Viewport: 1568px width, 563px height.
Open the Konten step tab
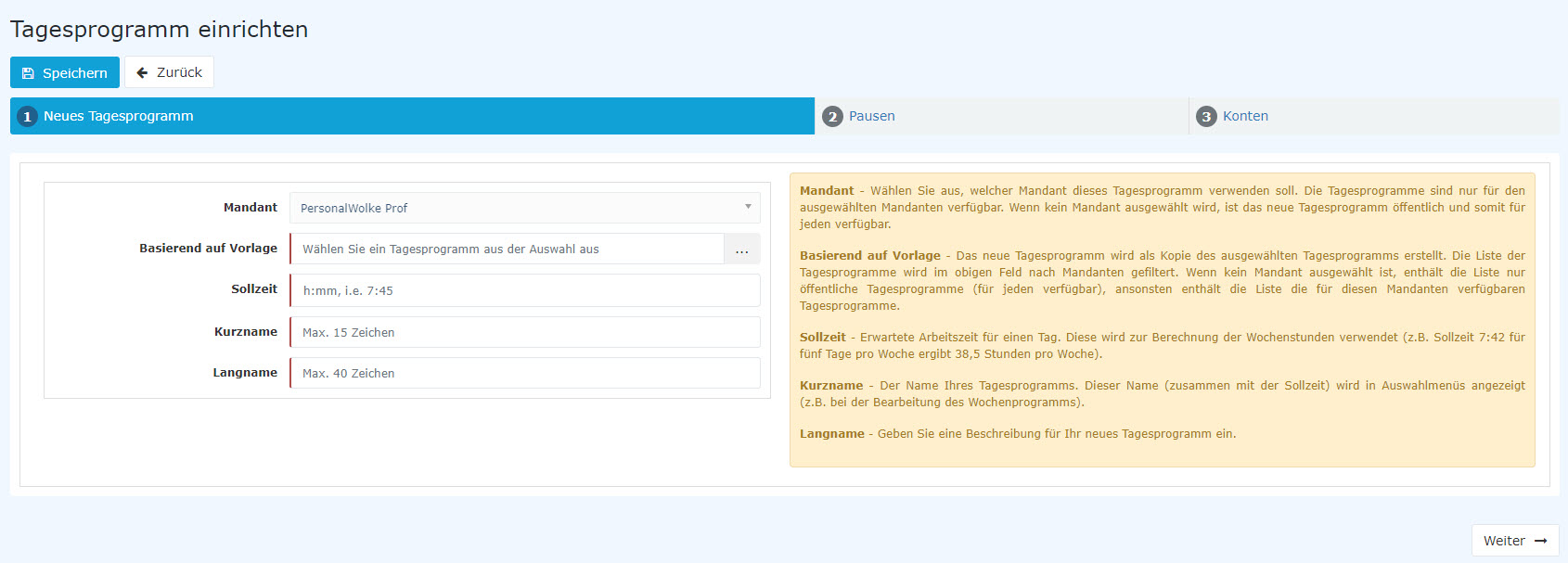coord(1245,116)
